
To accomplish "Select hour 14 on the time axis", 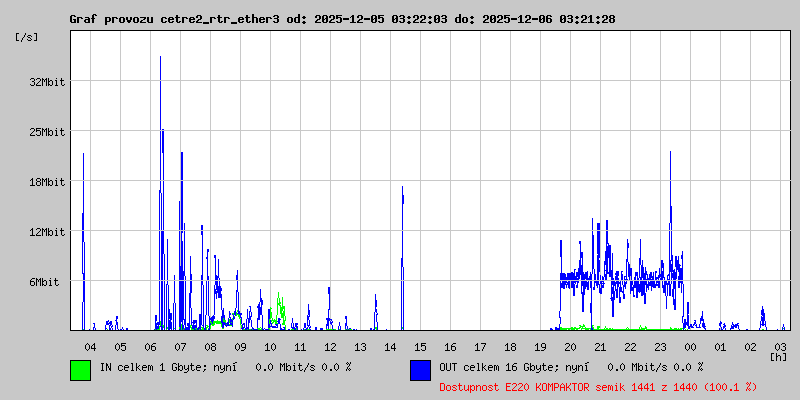I will [x=390, y=346].
